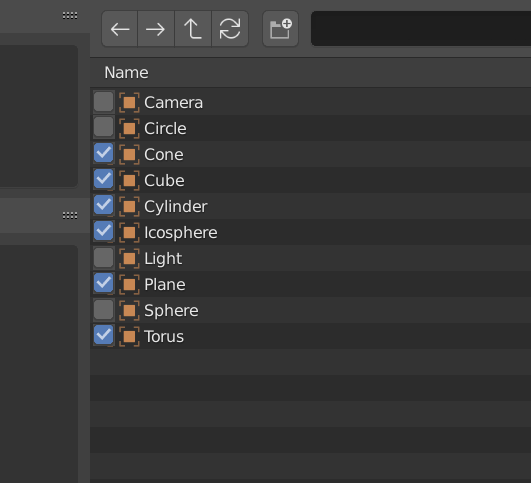Viewport: 531px width, 483px height.
Task: Click the Icosphere object icon
Action: pos(129,233)
